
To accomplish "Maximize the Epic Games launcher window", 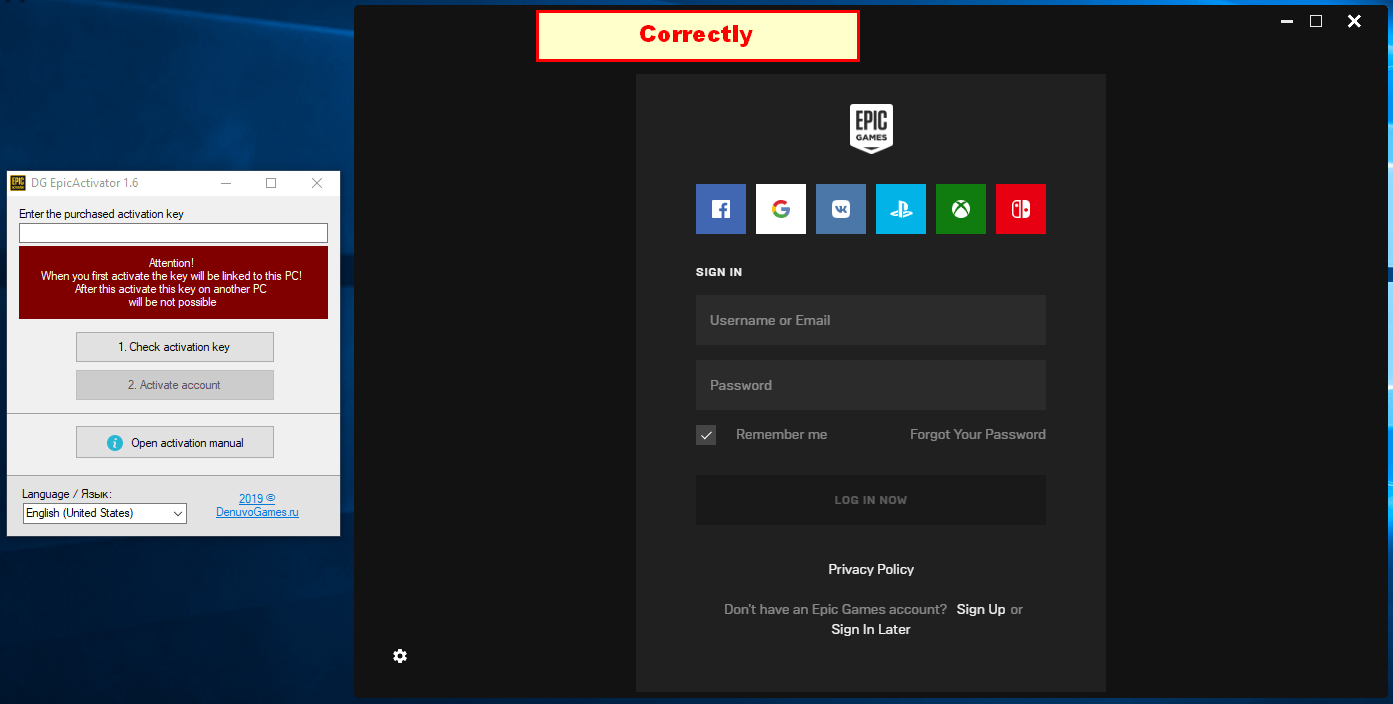I will coord(1316,21).
